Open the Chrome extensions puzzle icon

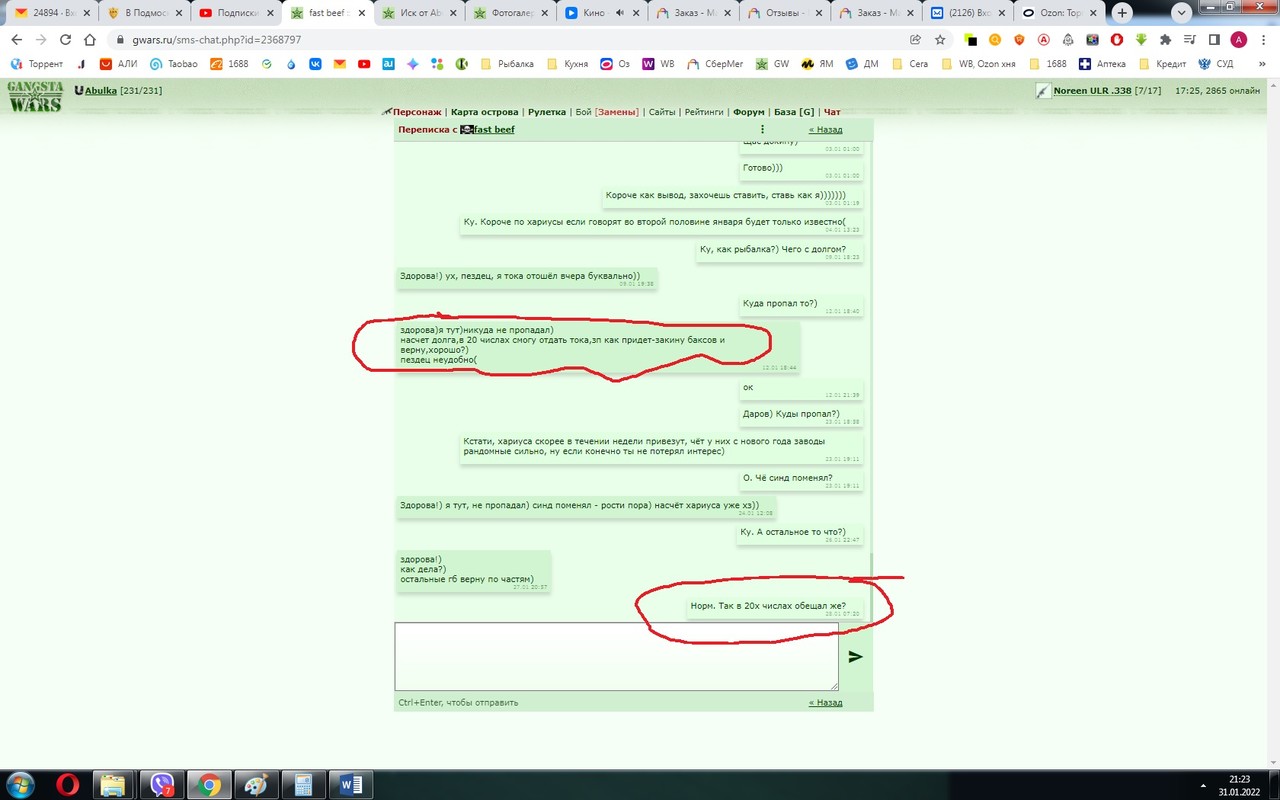[1166, 40]
